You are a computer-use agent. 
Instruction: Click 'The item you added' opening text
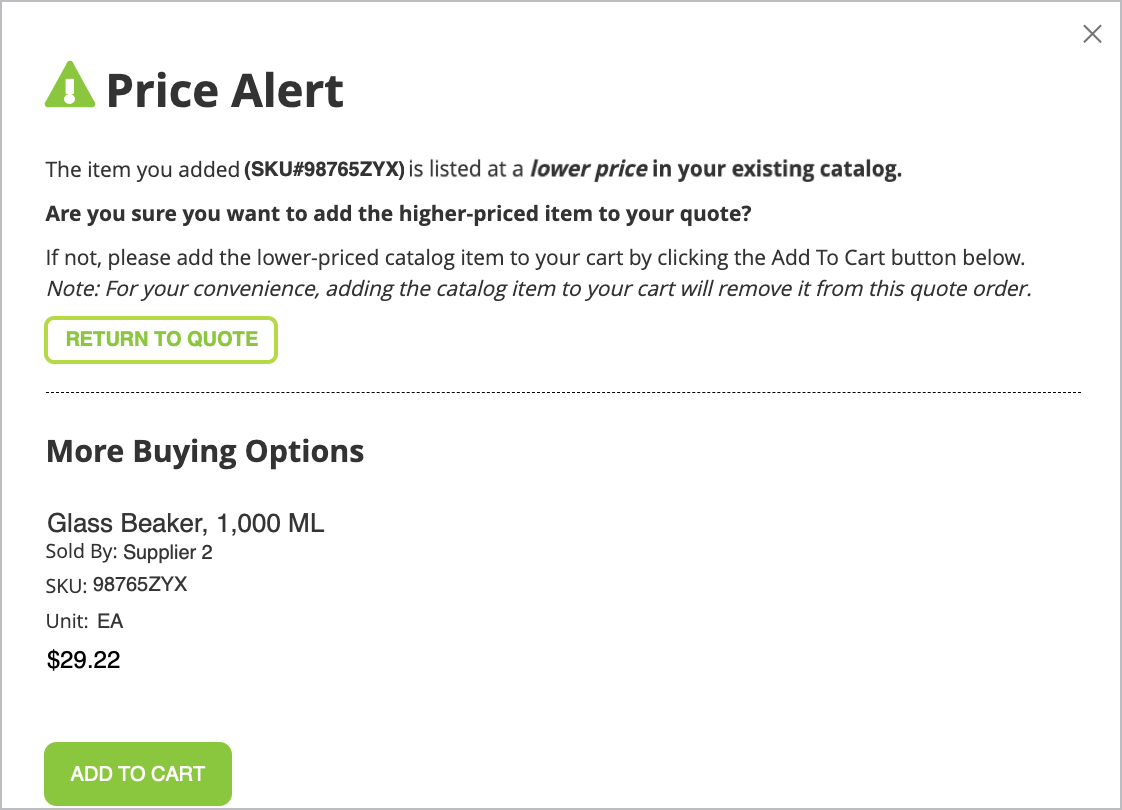(x=142, y=170)
